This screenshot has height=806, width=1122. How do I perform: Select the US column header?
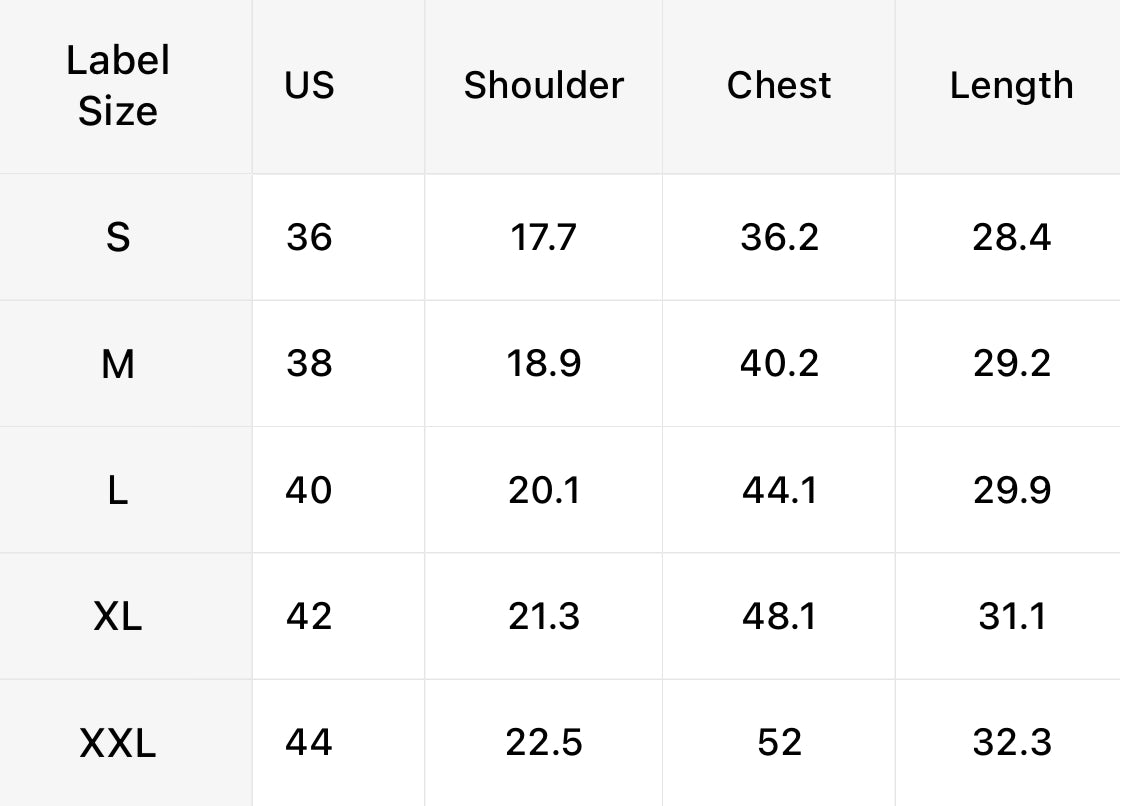click(309, 85)
